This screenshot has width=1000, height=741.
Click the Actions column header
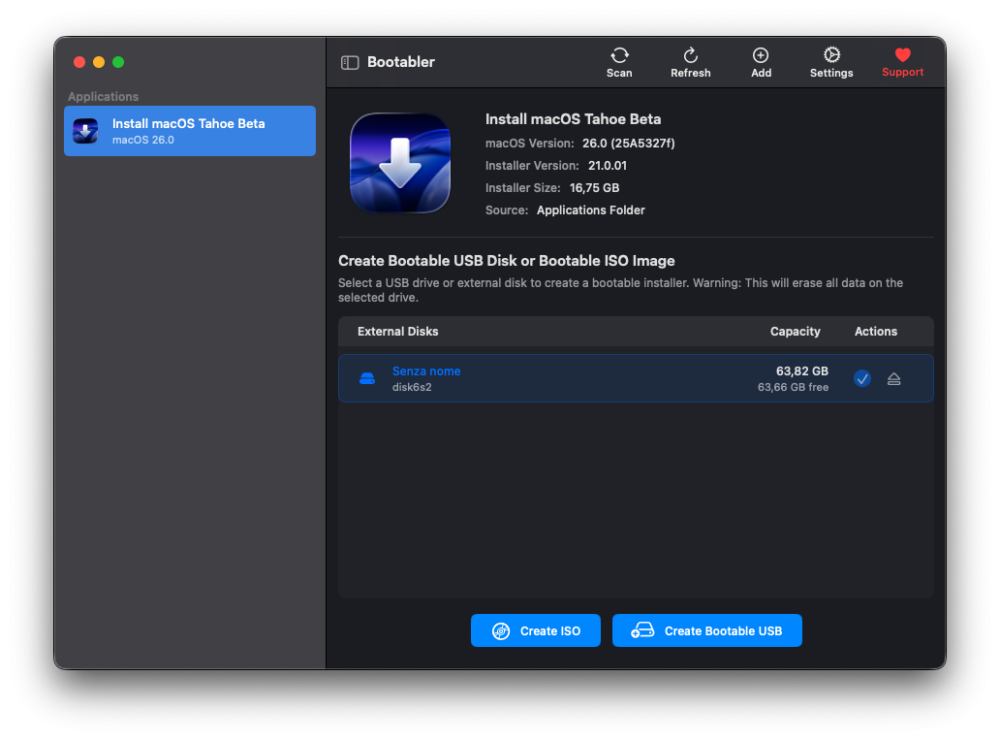[876, 332]
